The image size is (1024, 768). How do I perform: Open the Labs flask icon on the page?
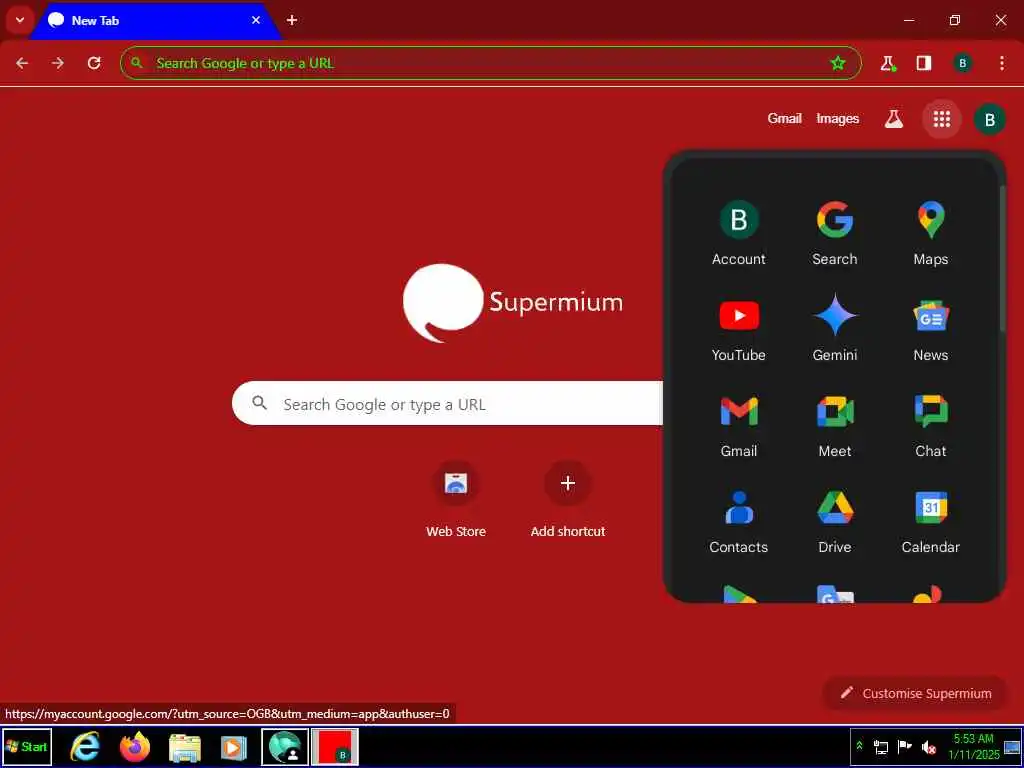coord(893,119)
